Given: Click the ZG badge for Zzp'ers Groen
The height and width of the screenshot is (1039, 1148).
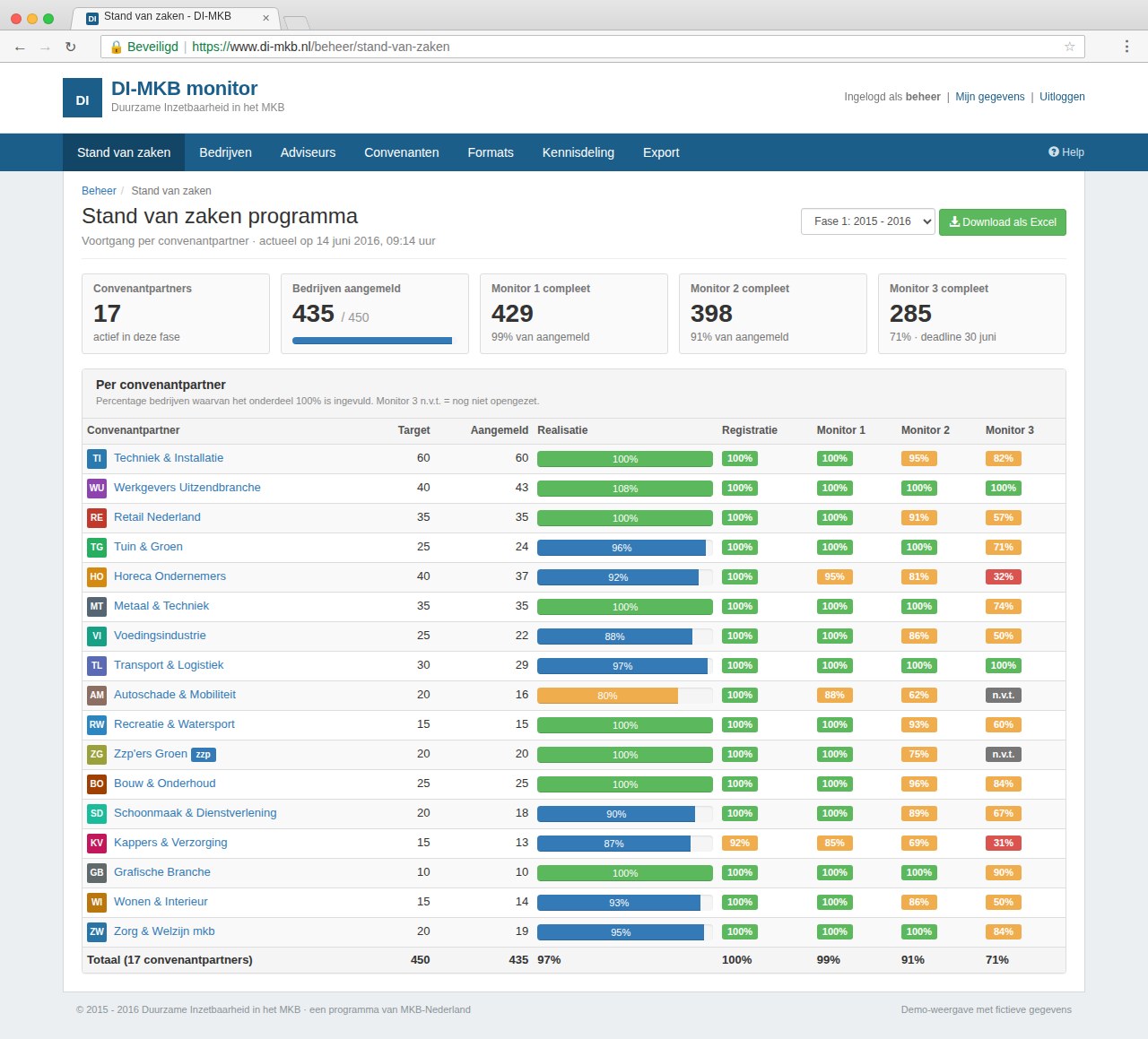Looking at the screenshot, I should pyautogui.click(x=97, y=754).
